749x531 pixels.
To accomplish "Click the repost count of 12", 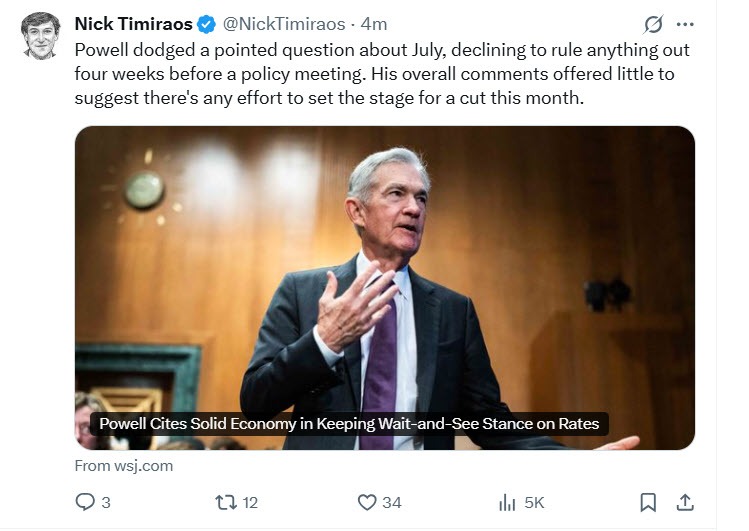I will [x=249, y=503].
